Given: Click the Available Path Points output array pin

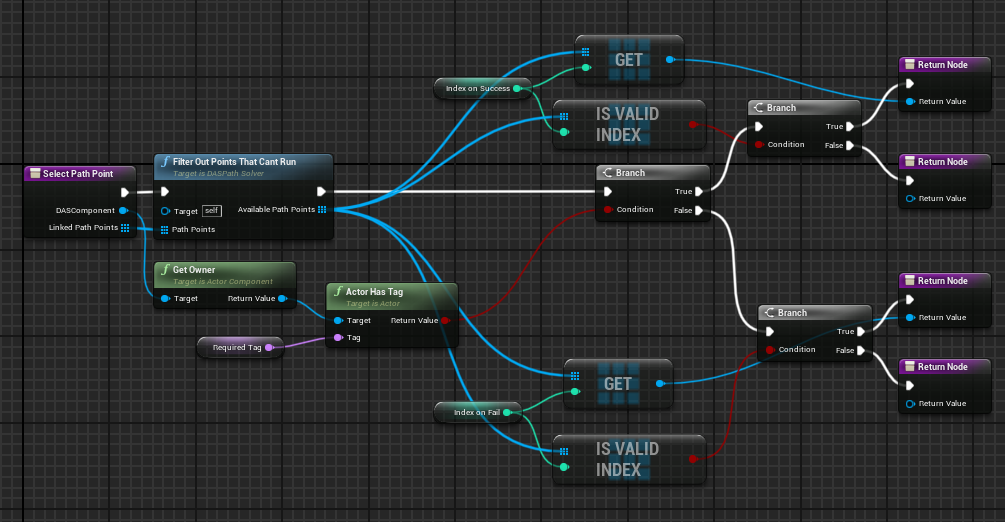Looking at the screenshot, I should click(x=323, y=210).
